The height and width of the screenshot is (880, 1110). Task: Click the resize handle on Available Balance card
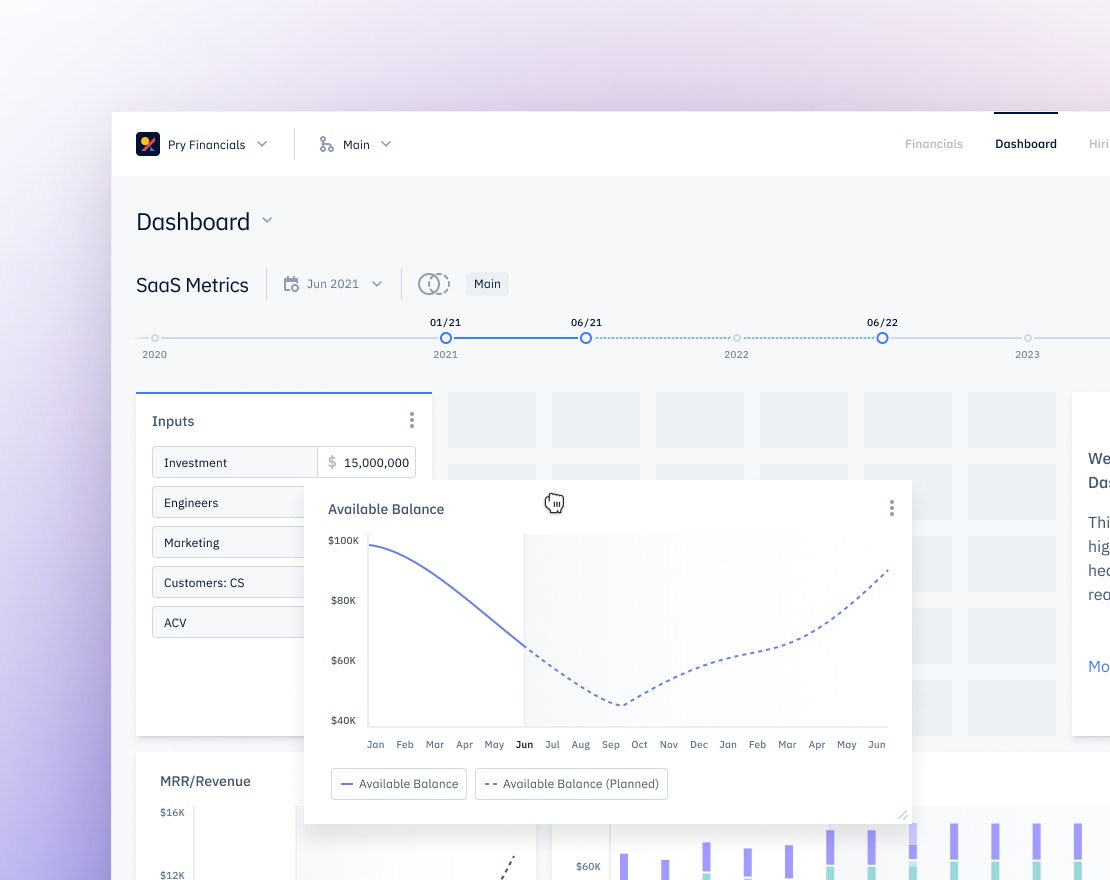[x=903, y=815]
